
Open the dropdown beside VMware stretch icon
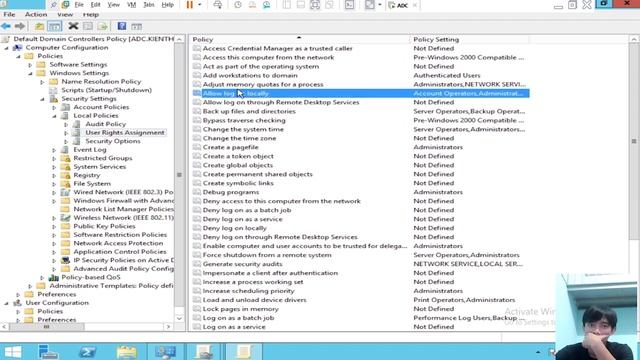pyautogui.click(x=380, y=5)
